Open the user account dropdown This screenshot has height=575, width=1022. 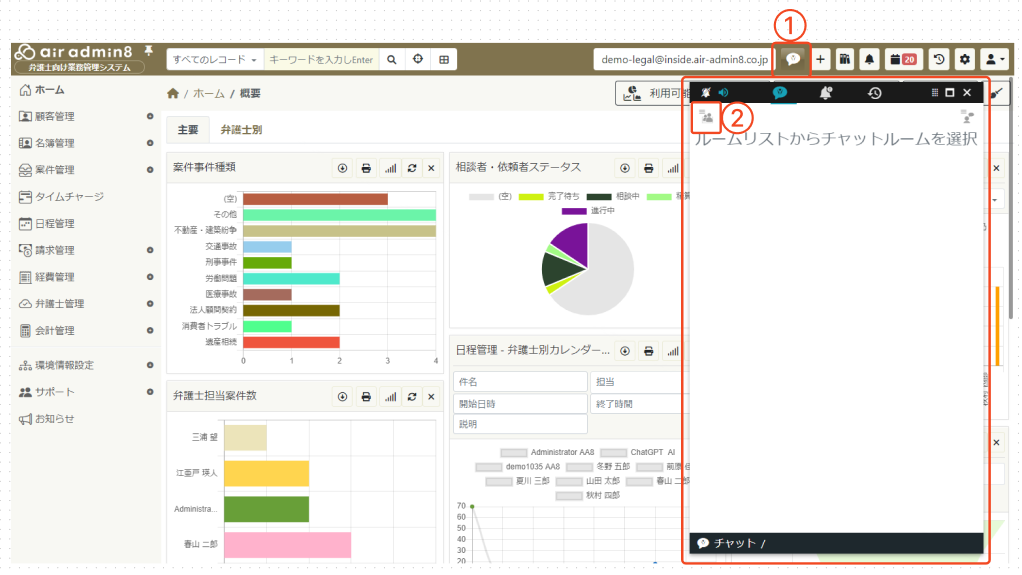[994, 60]
